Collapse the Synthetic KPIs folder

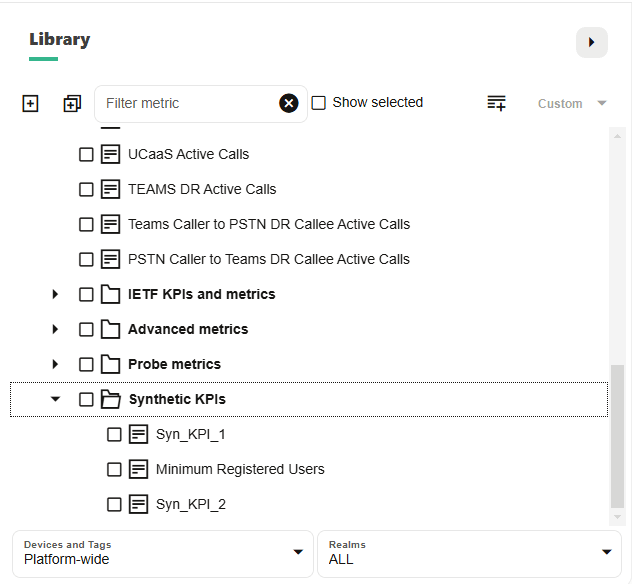pyautogui.click(x=55, y=399)
